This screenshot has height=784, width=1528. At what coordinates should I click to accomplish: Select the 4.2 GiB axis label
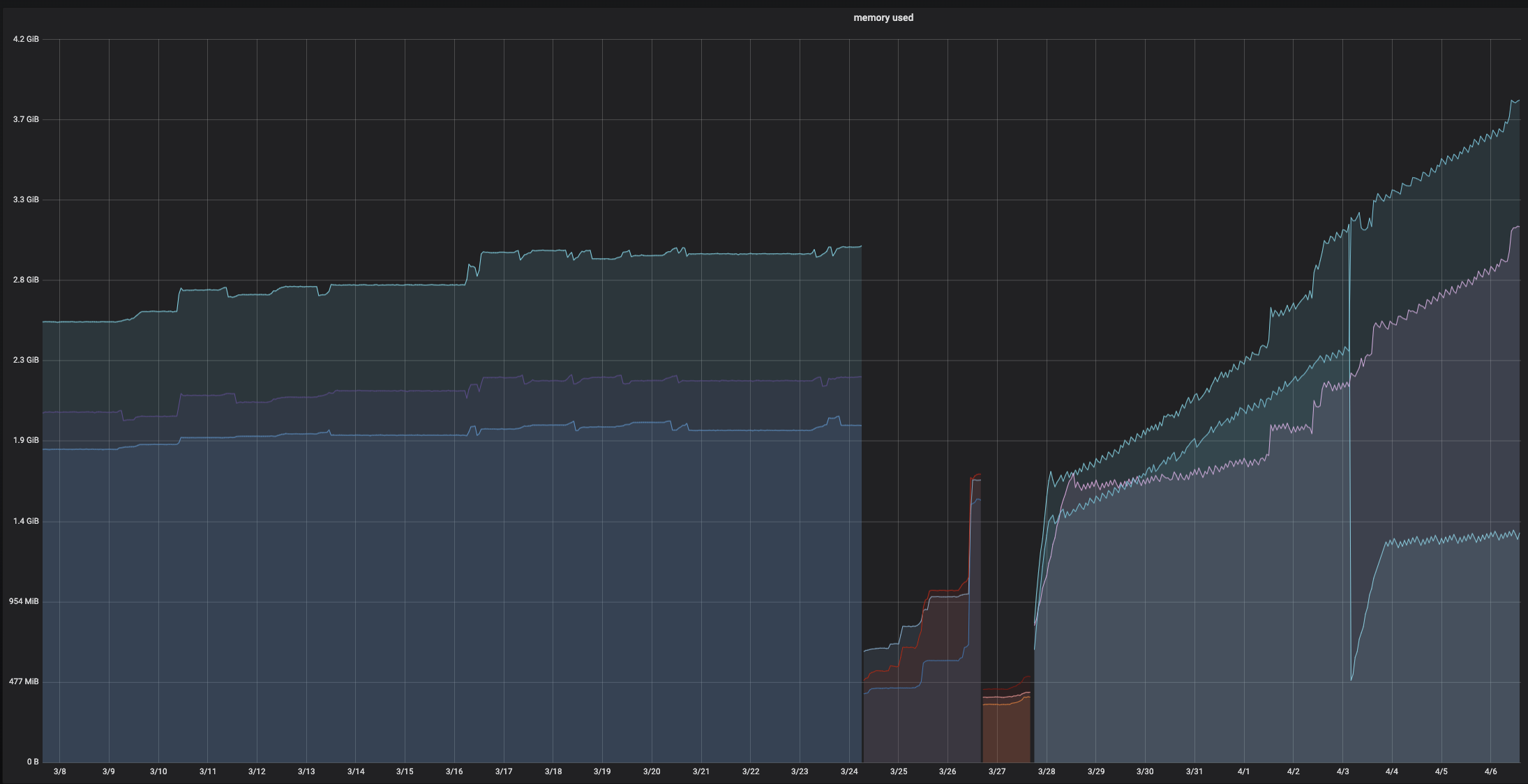(x=26, y=39)
